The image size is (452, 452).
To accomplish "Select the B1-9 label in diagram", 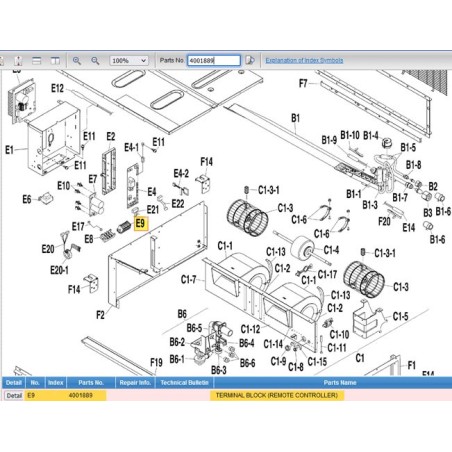I will [329, 140].
